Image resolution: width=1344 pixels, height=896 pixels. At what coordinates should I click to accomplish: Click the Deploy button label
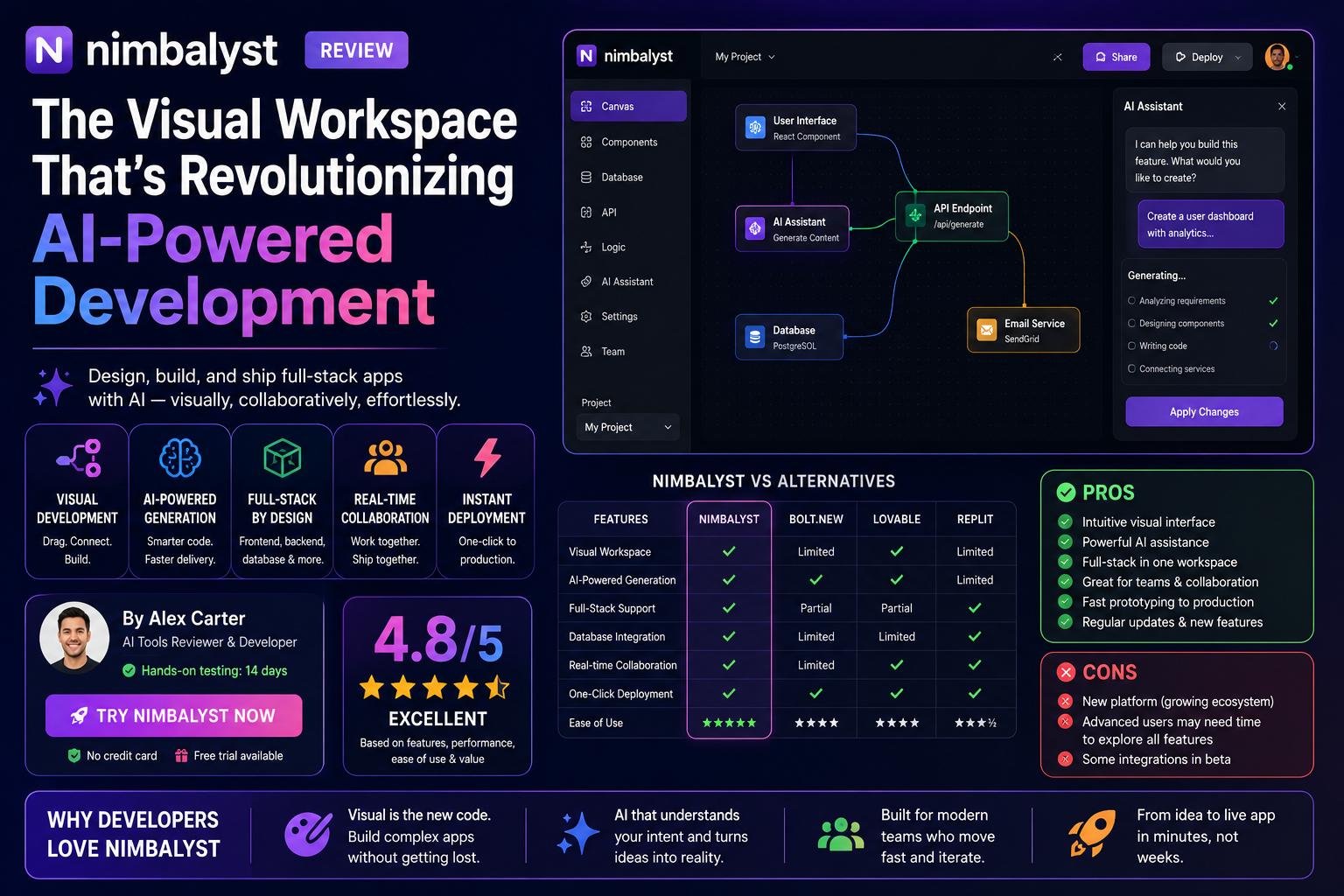click(1207, 58)
